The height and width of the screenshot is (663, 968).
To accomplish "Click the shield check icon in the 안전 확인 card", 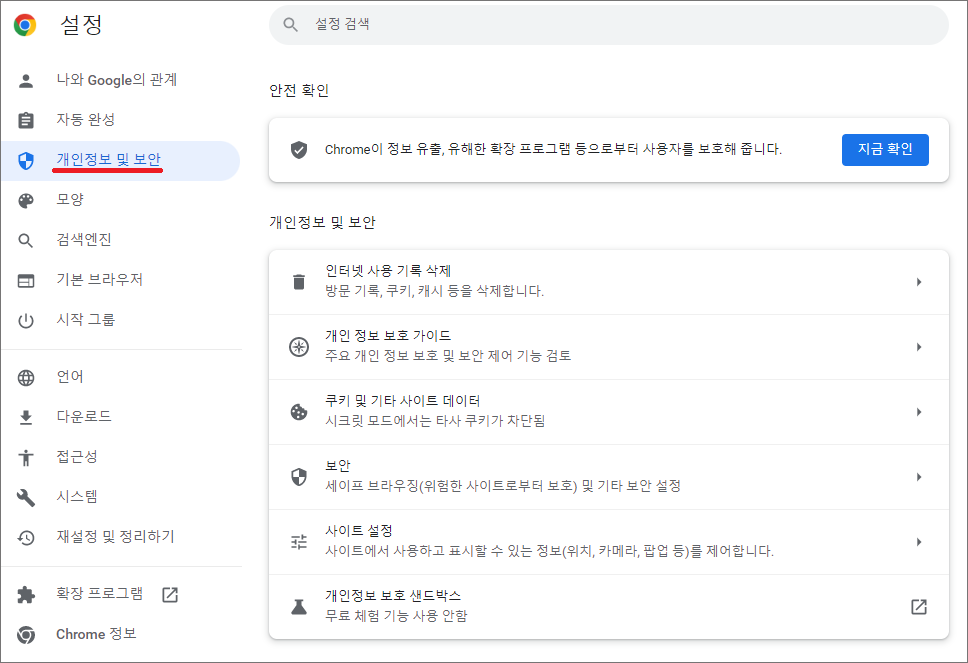I will point(299,150).
